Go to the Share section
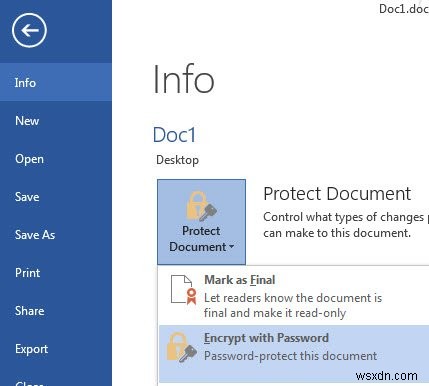Viewport: 429px width, 386px height. point(56,311)
